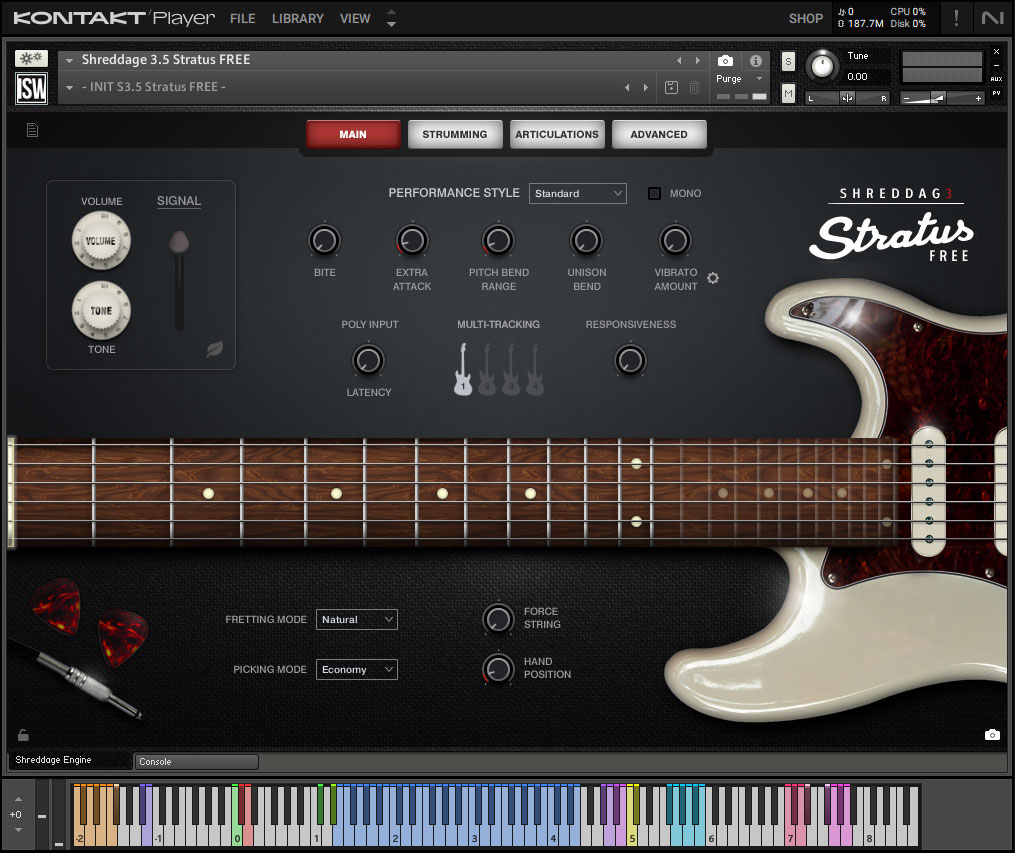Open the vibrato settings gear
The width and height of the screenshot is (1015, 853).
[x=713, y=278]
